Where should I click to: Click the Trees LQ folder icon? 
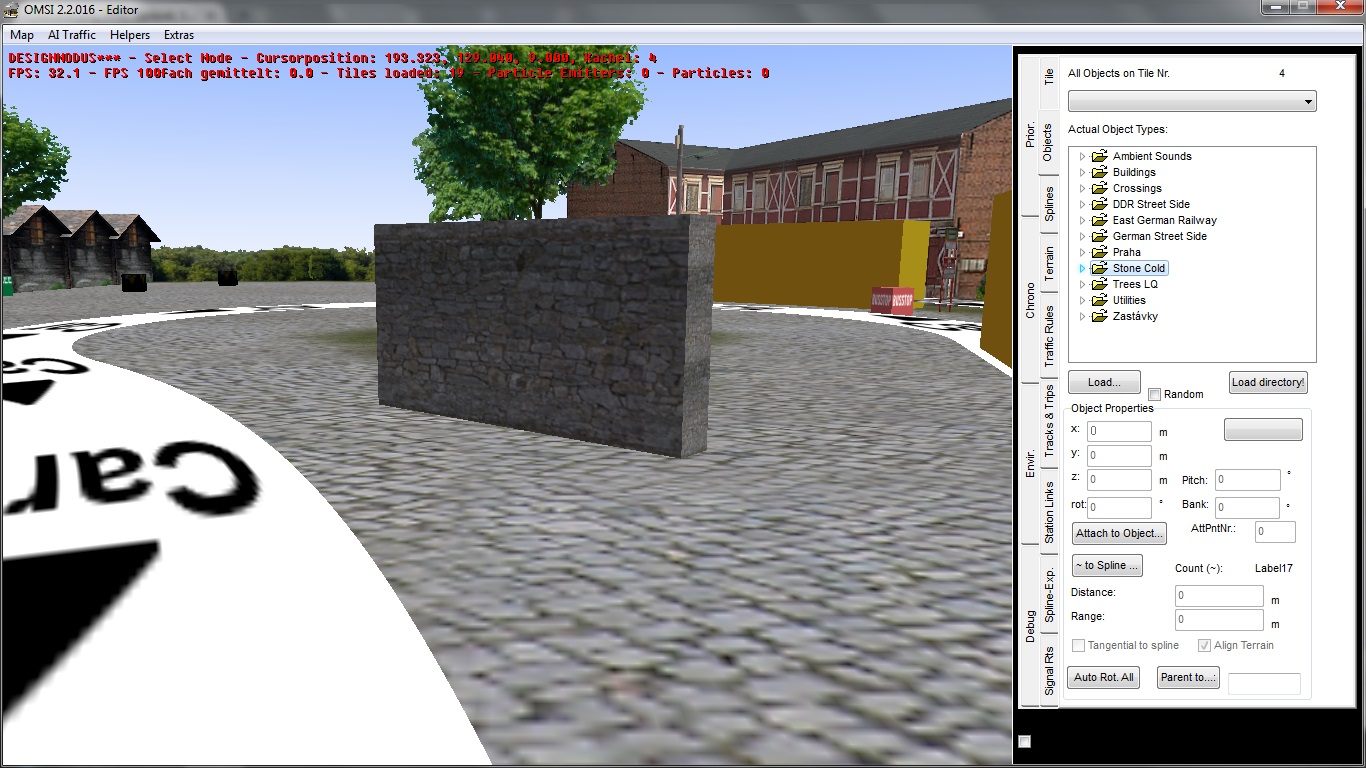(1099, 284)
